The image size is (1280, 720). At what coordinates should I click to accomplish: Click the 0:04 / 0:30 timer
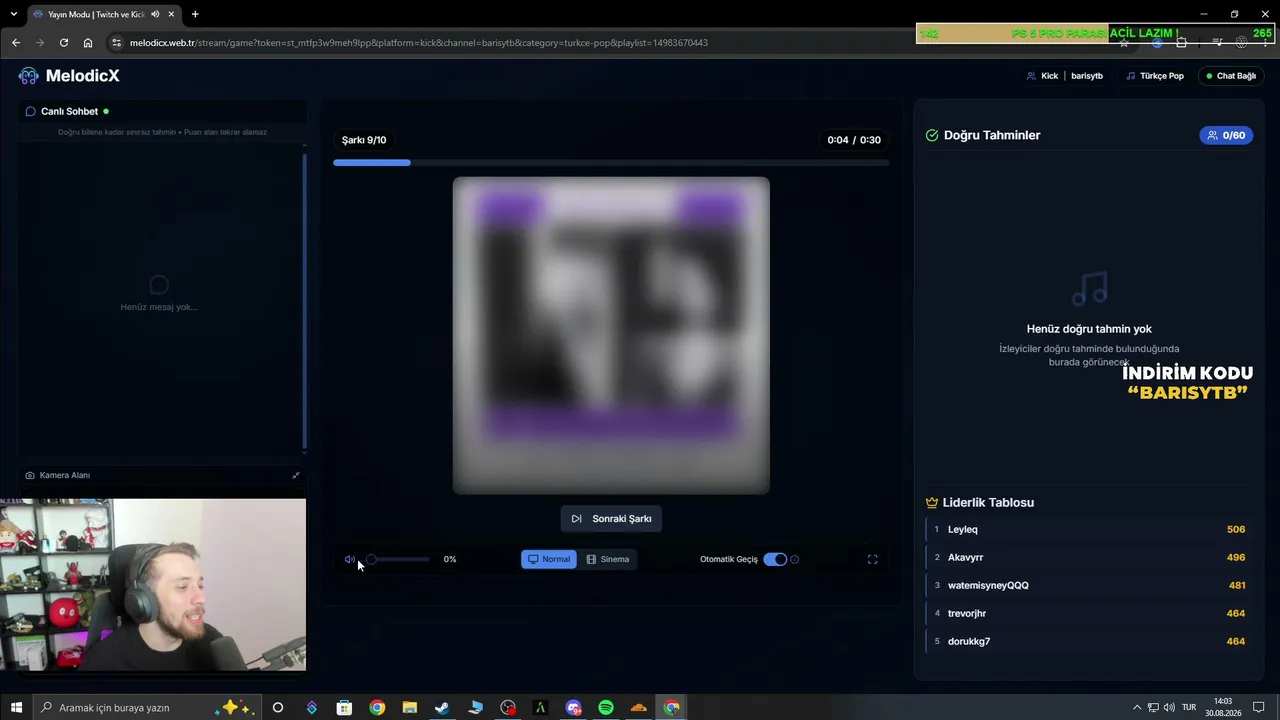[854, 140]
